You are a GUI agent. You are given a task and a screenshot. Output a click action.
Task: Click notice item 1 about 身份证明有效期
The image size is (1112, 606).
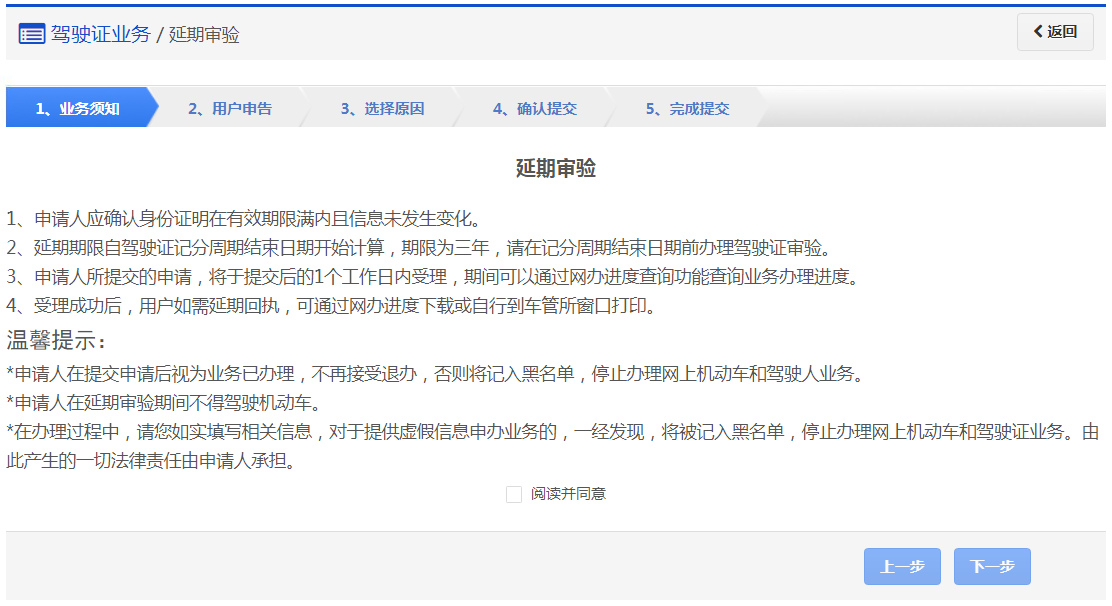pyautogui.click(x=245, y=218)
